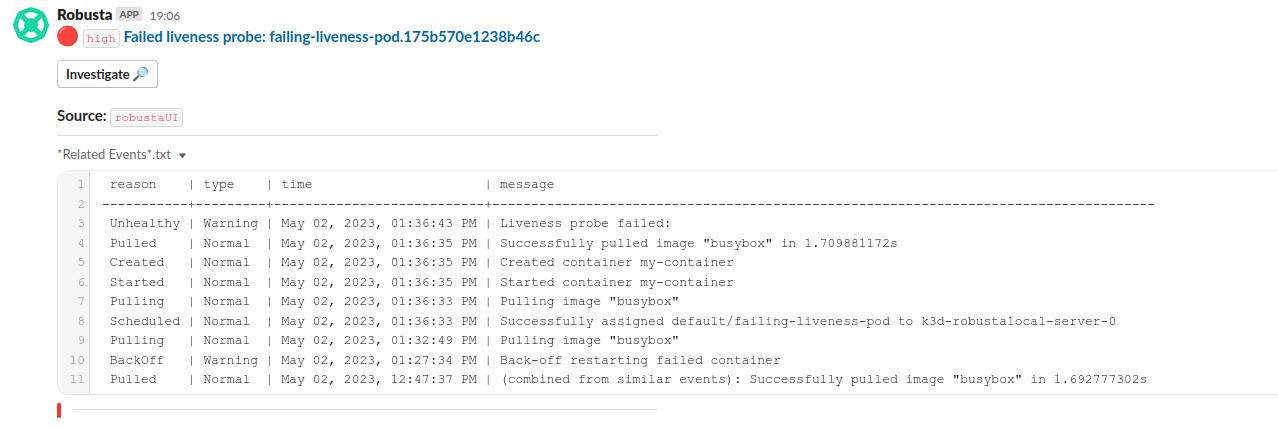Click the 'reason' column header text
Image resolution: width=1278 pixels, height=427 pixels.
pyautogui.click(x=133, y=184)
